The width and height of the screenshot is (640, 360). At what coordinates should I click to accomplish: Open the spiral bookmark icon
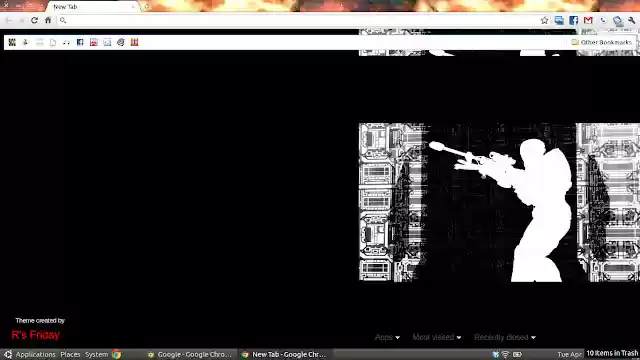(120, 42)
